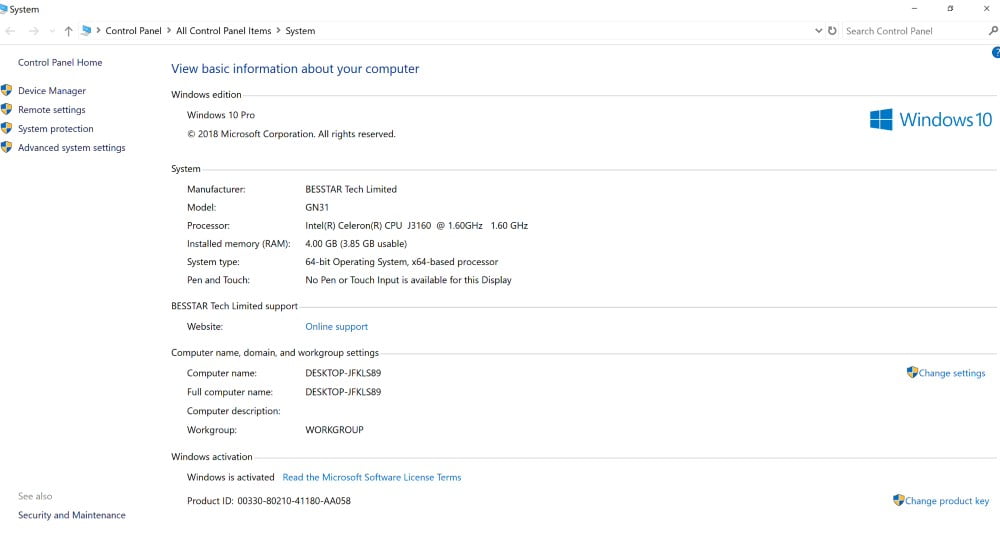This screenshot has height=535, width=1000.
Task: Click the Product ID value 00330-80210-41180-AA058
Action: [x=294, y=501]
